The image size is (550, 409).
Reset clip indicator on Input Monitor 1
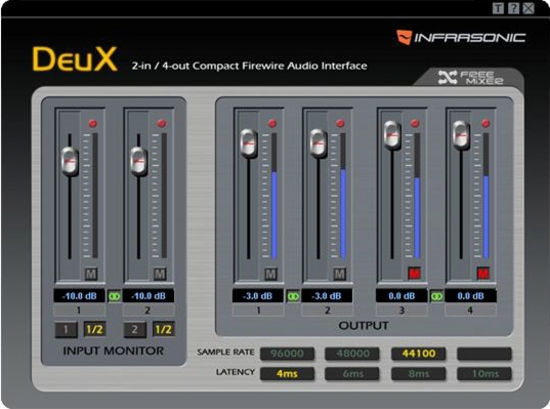[x=93, y=123]
